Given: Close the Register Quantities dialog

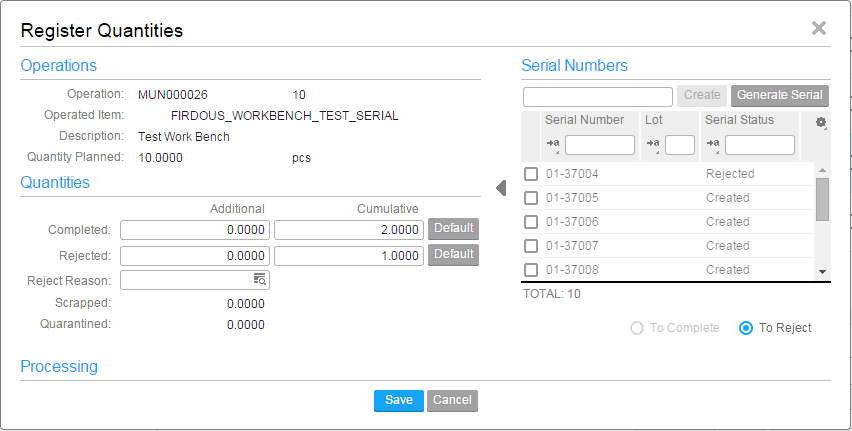Looking at the screenshot, I should (818, 28).
